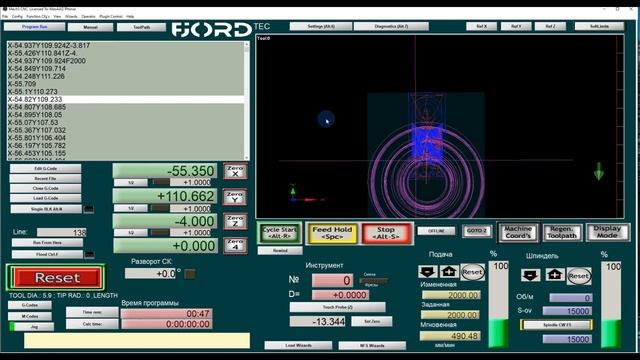Click the tool number № field
The width and height of the screenshot is (640, 360).
(x=332, y=280)
